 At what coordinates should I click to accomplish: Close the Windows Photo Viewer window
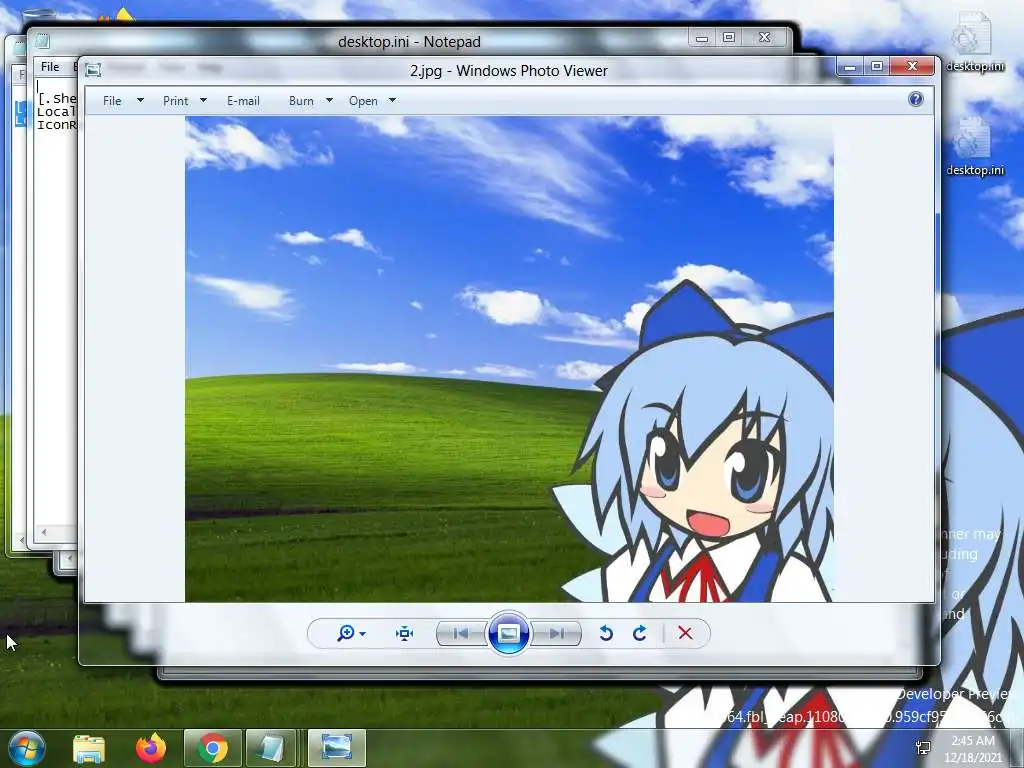pos(912,67)
